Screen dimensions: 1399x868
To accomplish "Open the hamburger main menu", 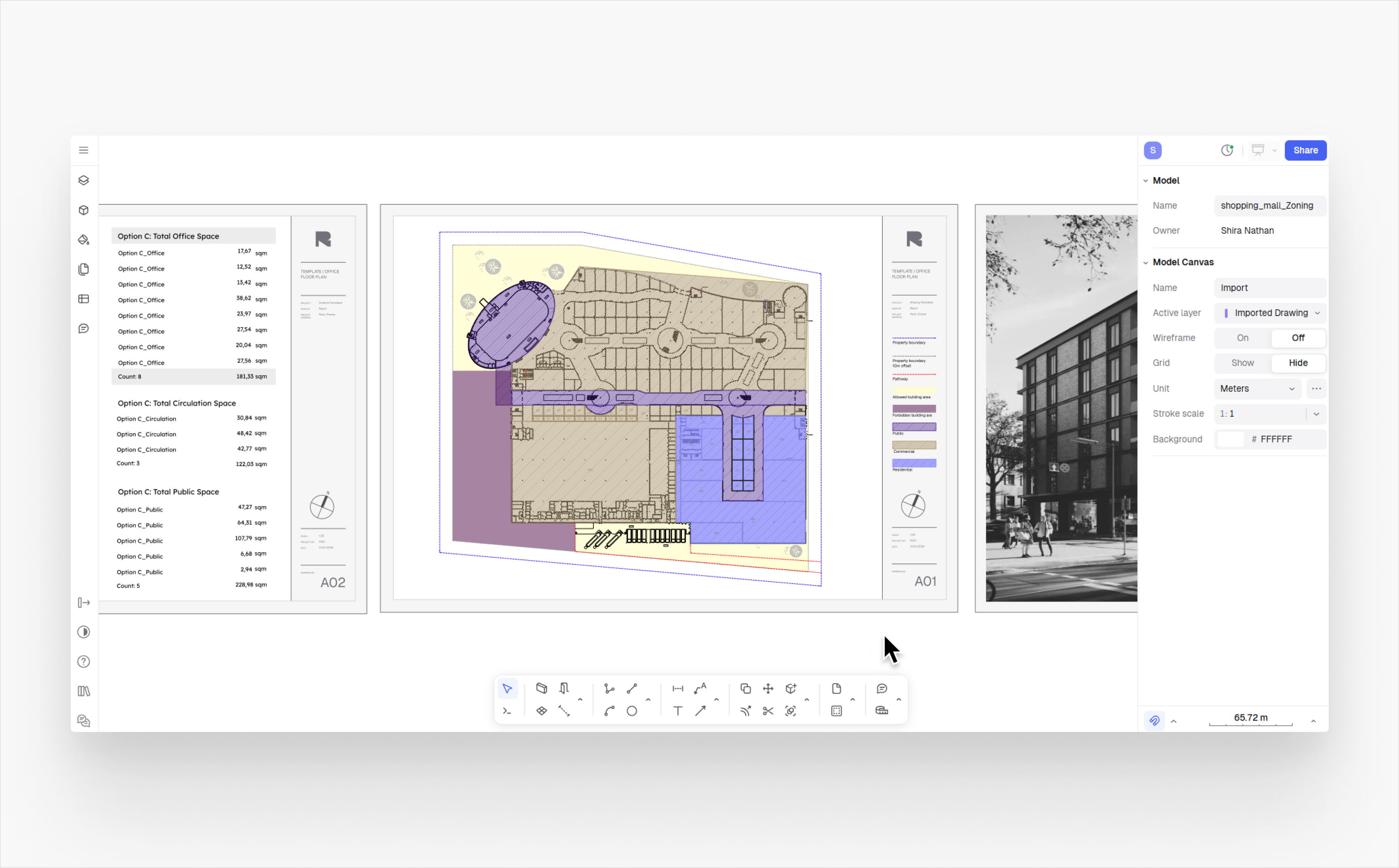I will [x=84, y=150].
